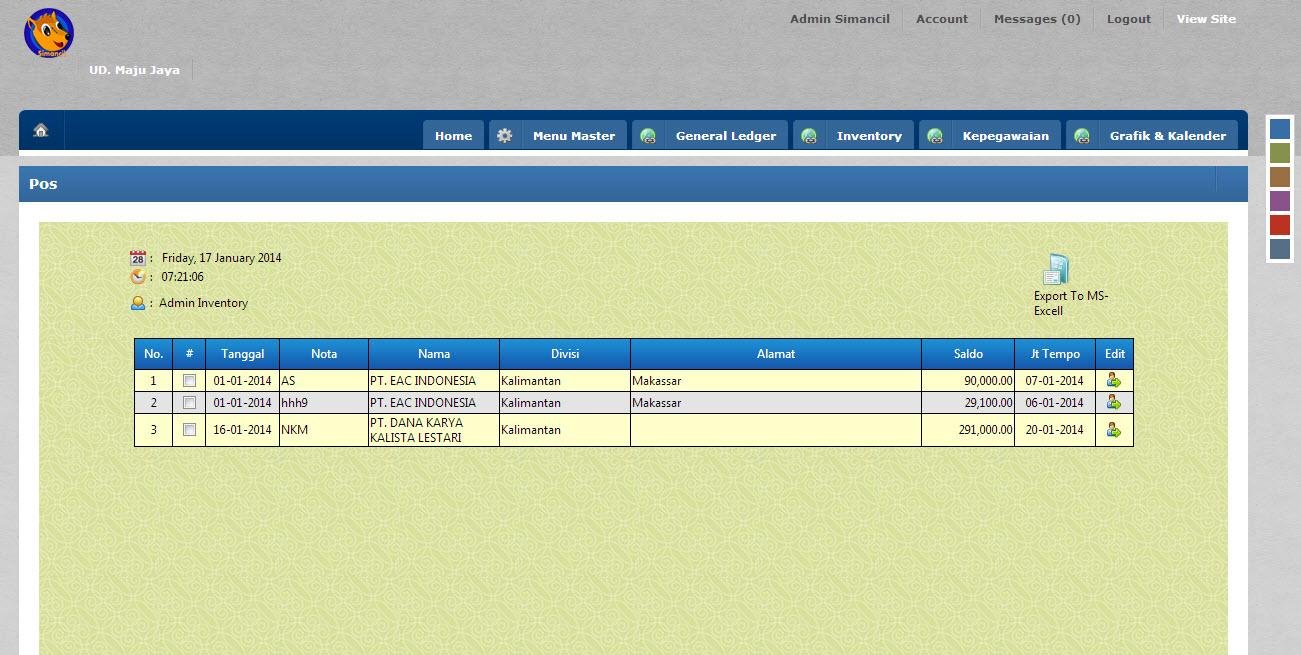Check the checkbox for nota AS
This screenshot has width=1301, height=655.
click(x=189, y=380)
